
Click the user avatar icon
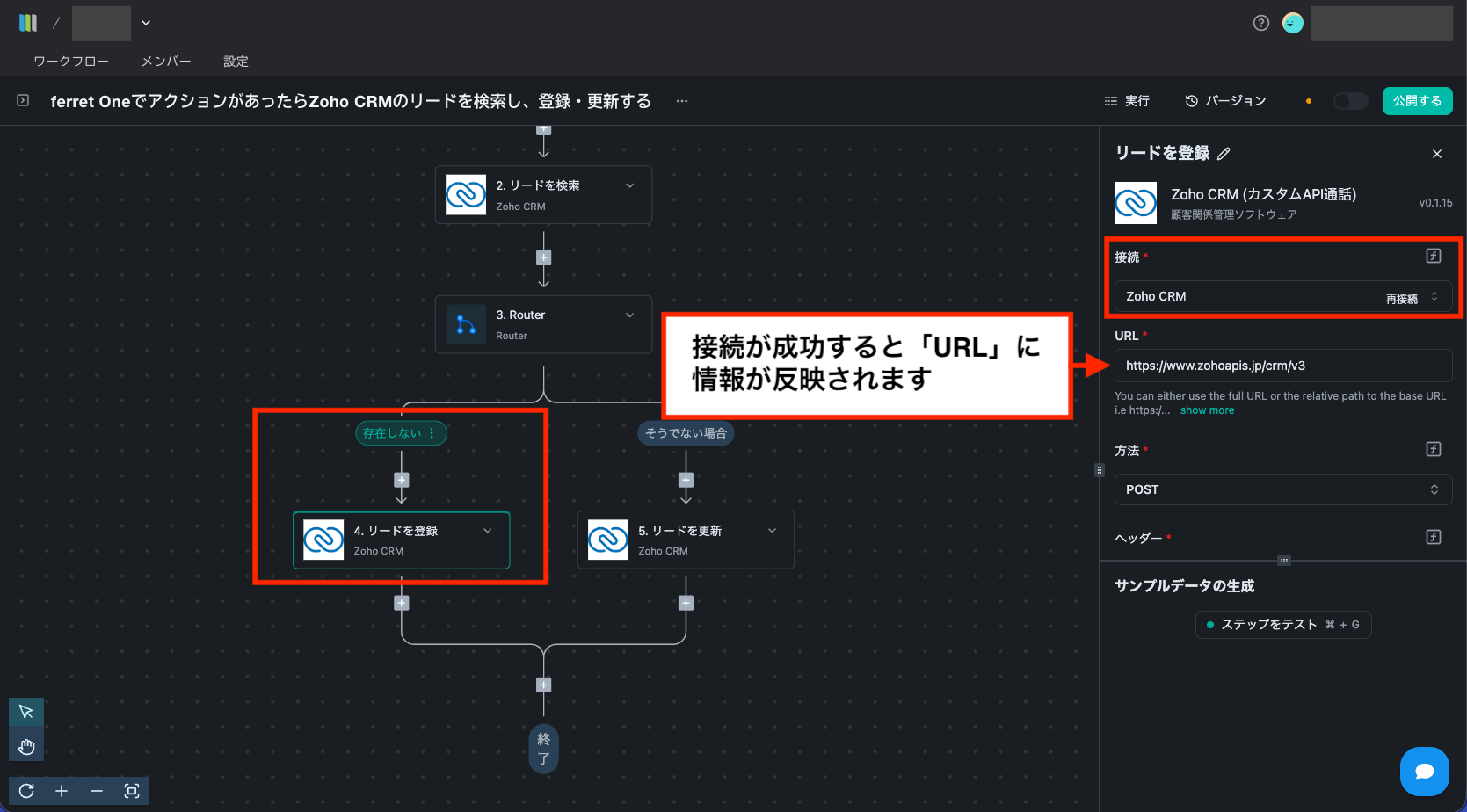coord(1292,23)
